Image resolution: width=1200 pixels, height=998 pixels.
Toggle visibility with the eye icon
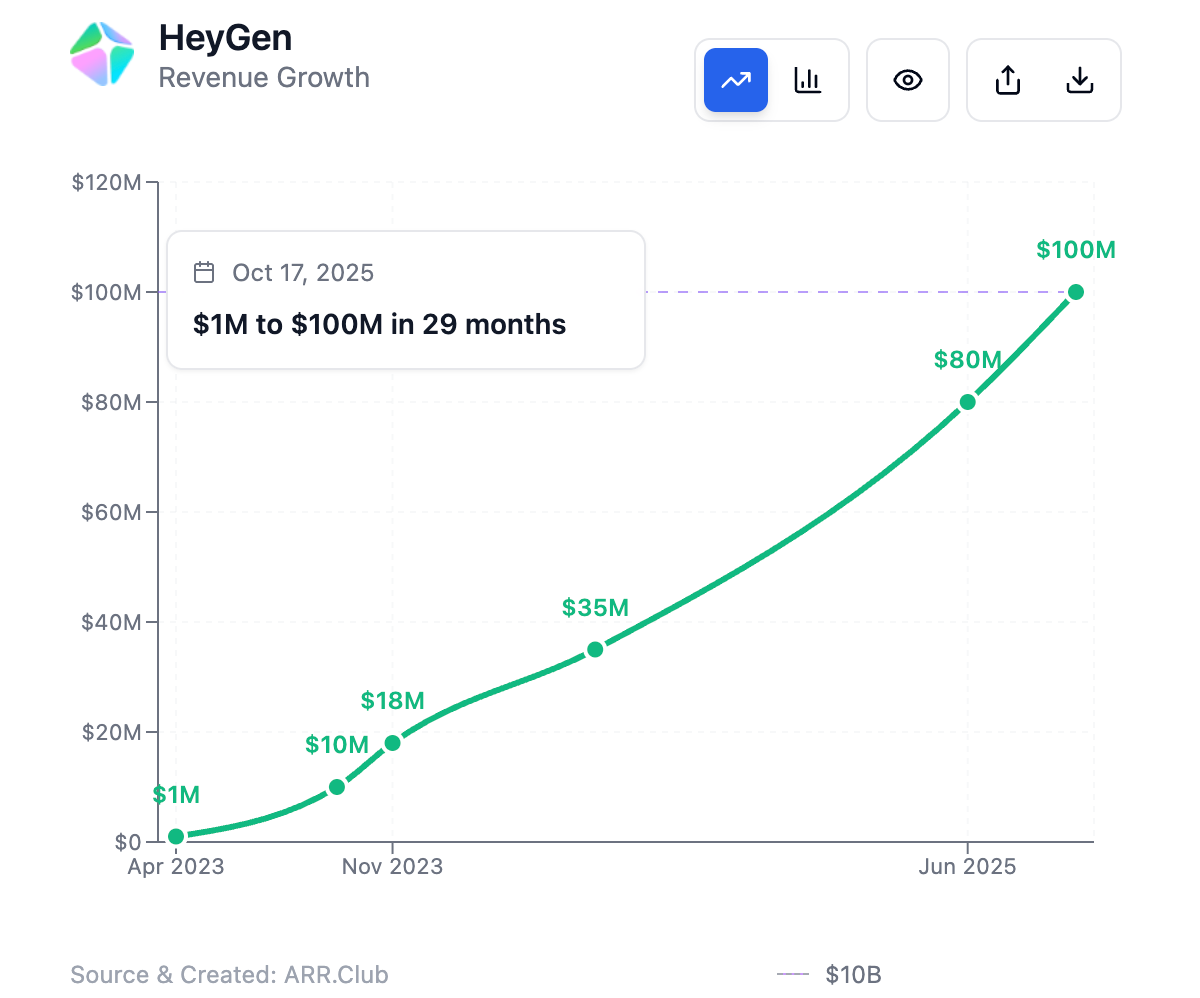pyautogui.click(x=908, y=80)
